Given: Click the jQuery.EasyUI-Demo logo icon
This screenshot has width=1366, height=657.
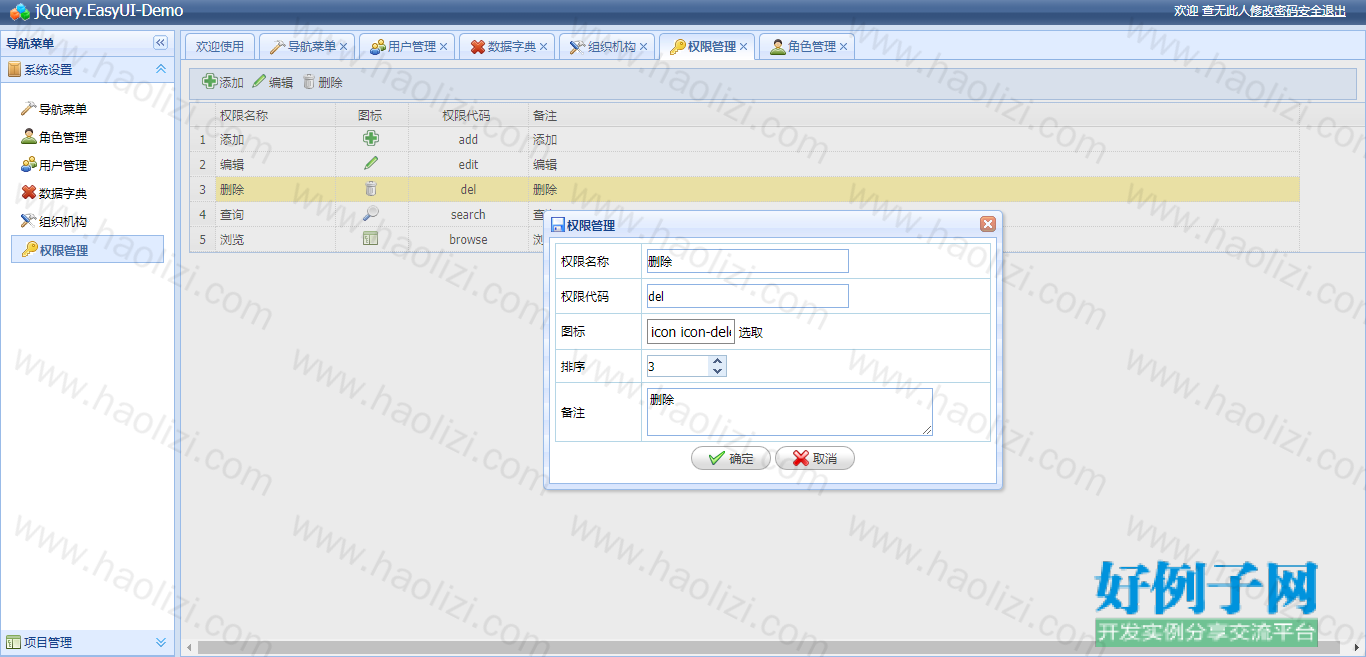Looking at the screenshot, I should pos(19,11).
